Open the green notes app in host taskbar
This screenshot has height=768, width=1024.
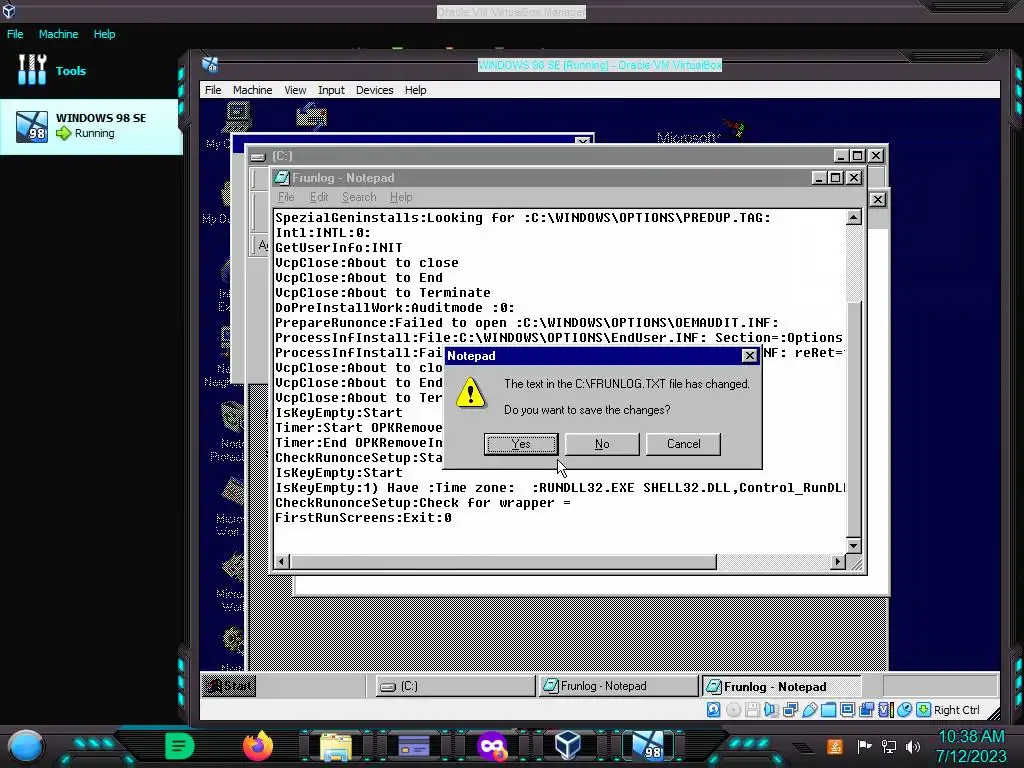[180, 746]
